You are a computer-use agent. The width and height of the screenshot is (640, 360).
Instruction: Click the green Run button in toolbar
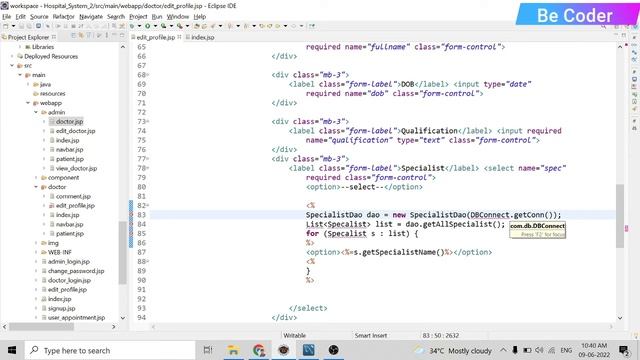click(x=147, y=26)
